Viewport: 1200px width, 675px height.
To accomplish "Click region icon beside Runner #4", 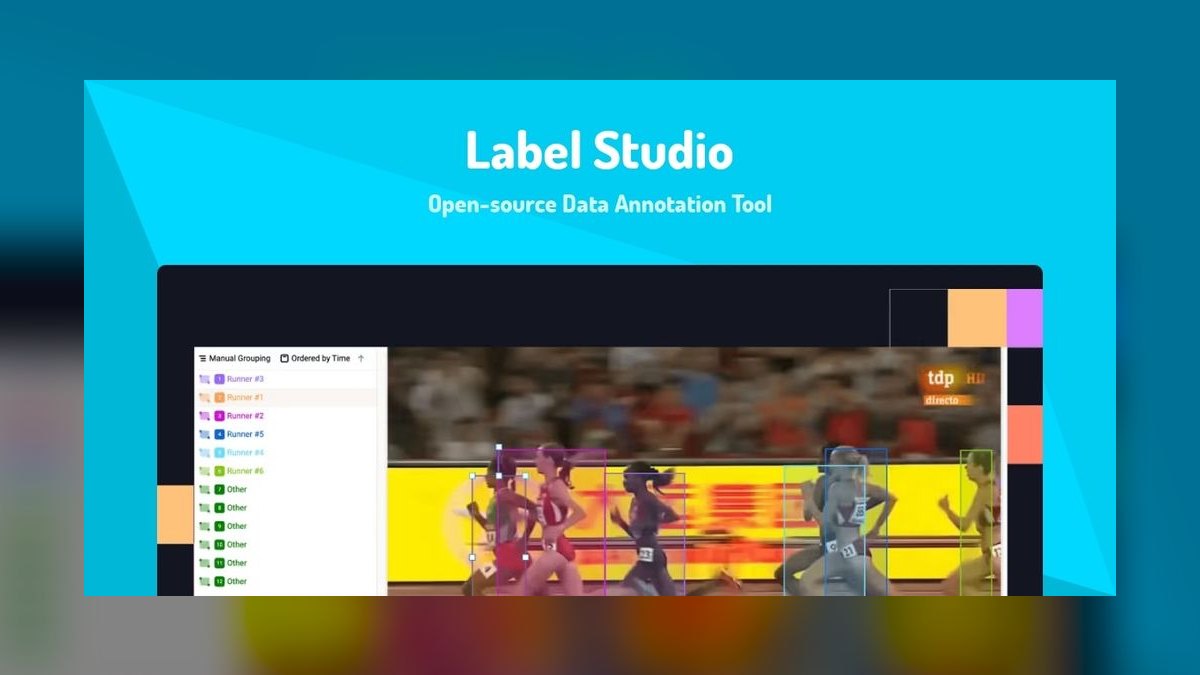I will click(x=204, y=453).
